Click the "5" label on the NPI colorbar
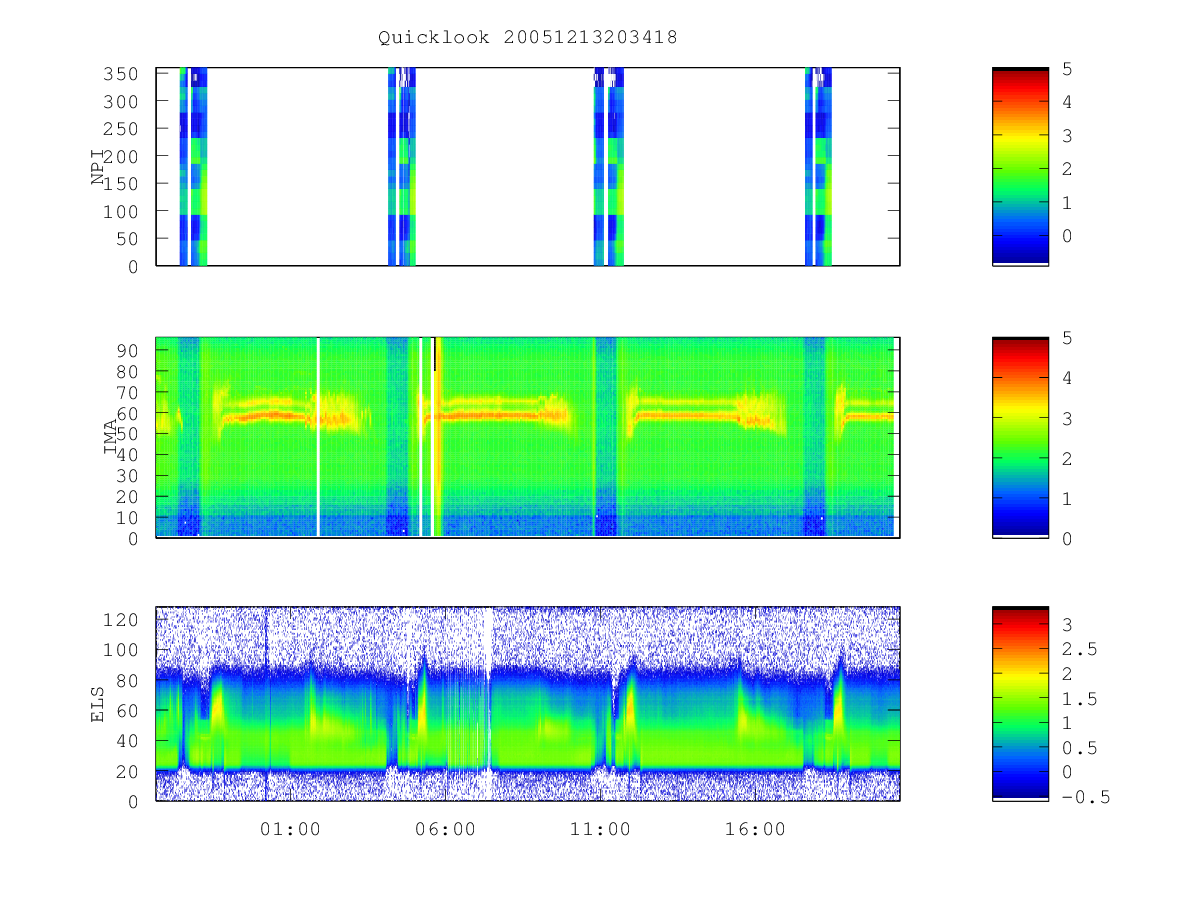 click(1068, 69)
